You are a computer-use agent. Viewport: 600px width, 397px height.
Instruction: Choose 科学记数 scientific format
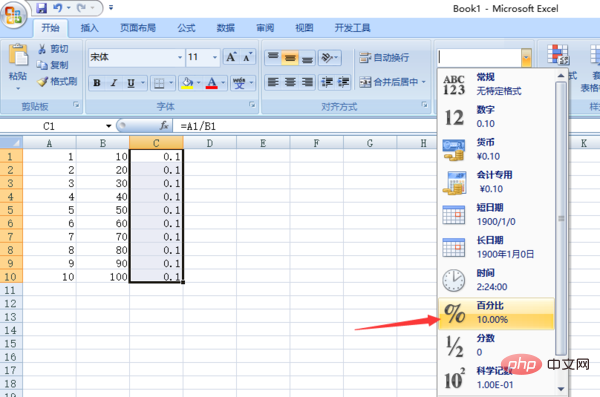(x=496, y=378)
